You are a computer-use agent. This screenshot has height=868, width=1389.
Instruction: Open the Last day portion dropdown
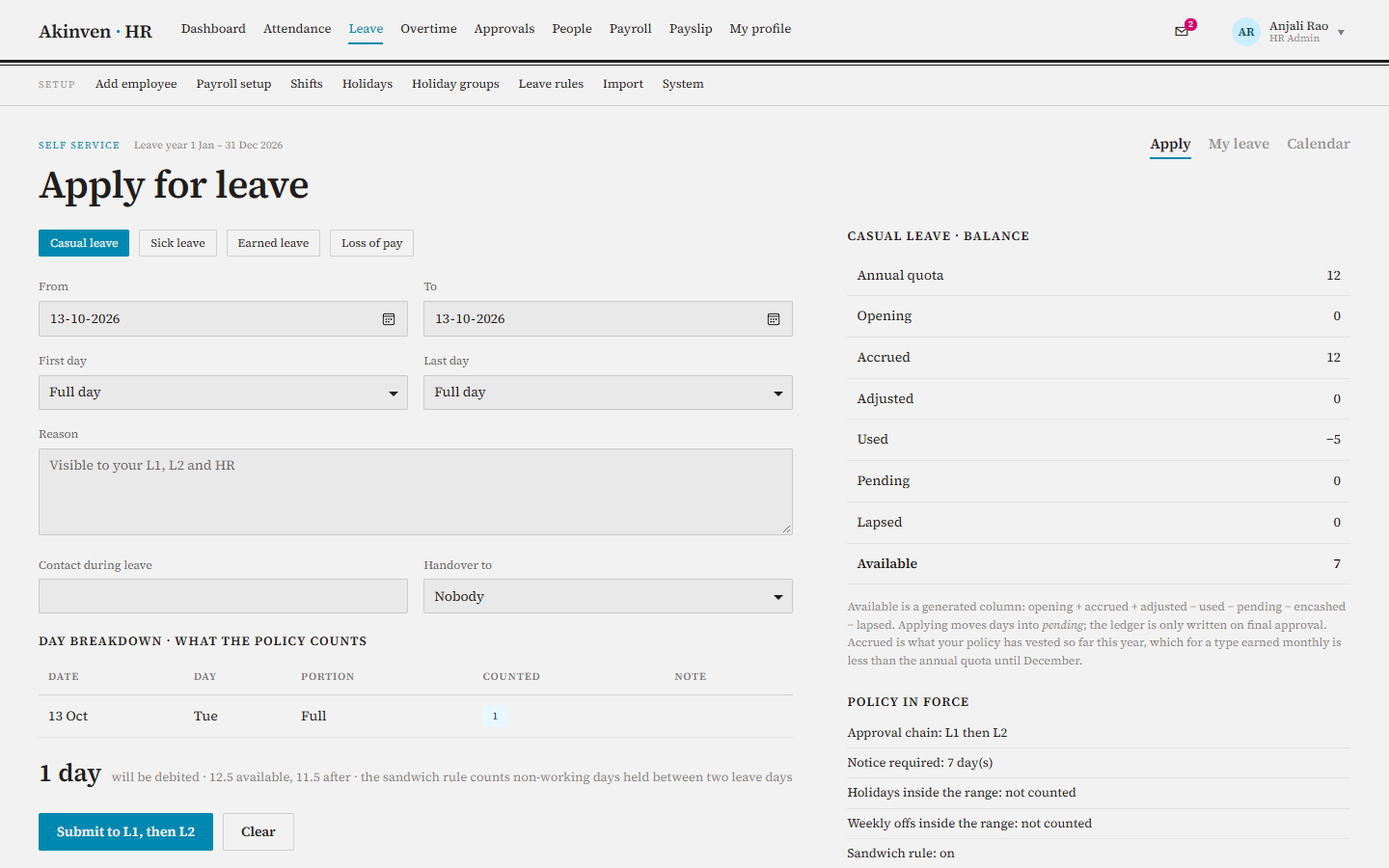608,393
